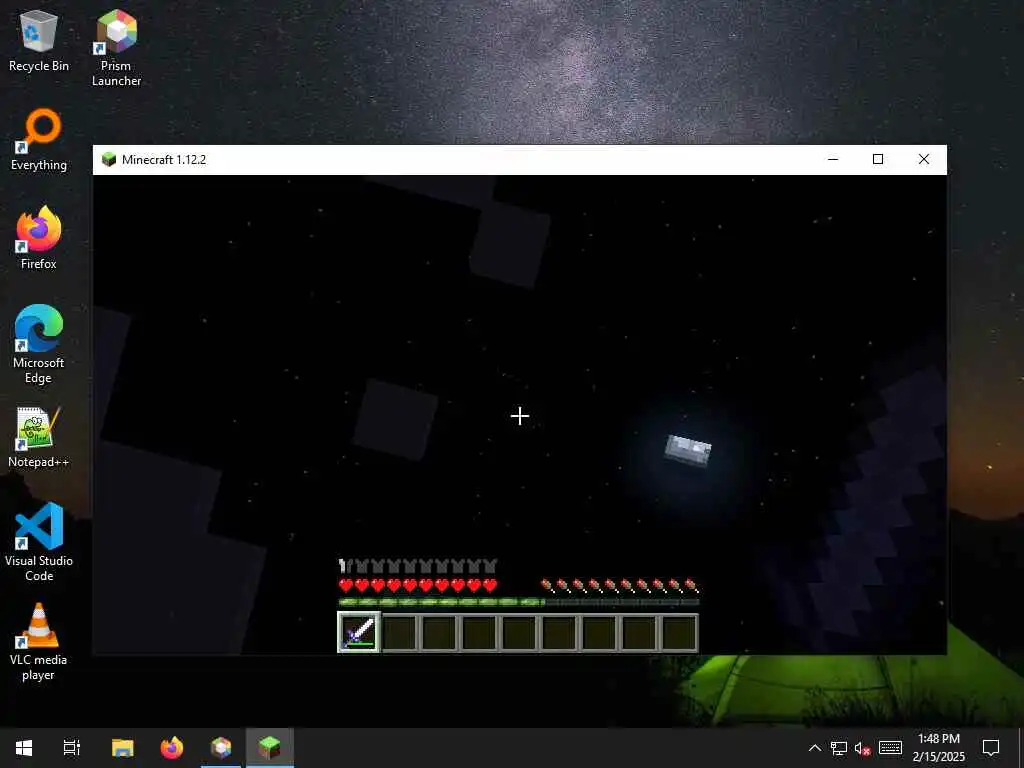The width and height of the screenshot is (1024, 768).
Task: Open the notification action center
Action: click(991, 748)
